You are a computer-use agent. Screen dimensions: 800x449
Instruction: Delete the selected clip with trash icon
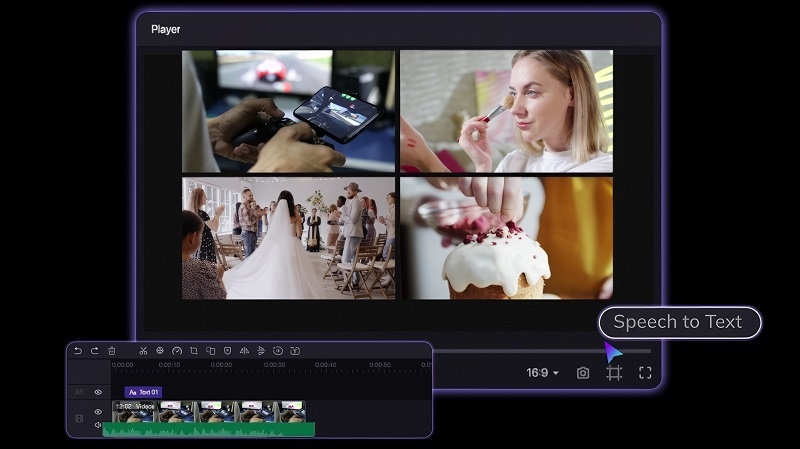(x=112, y=351)
